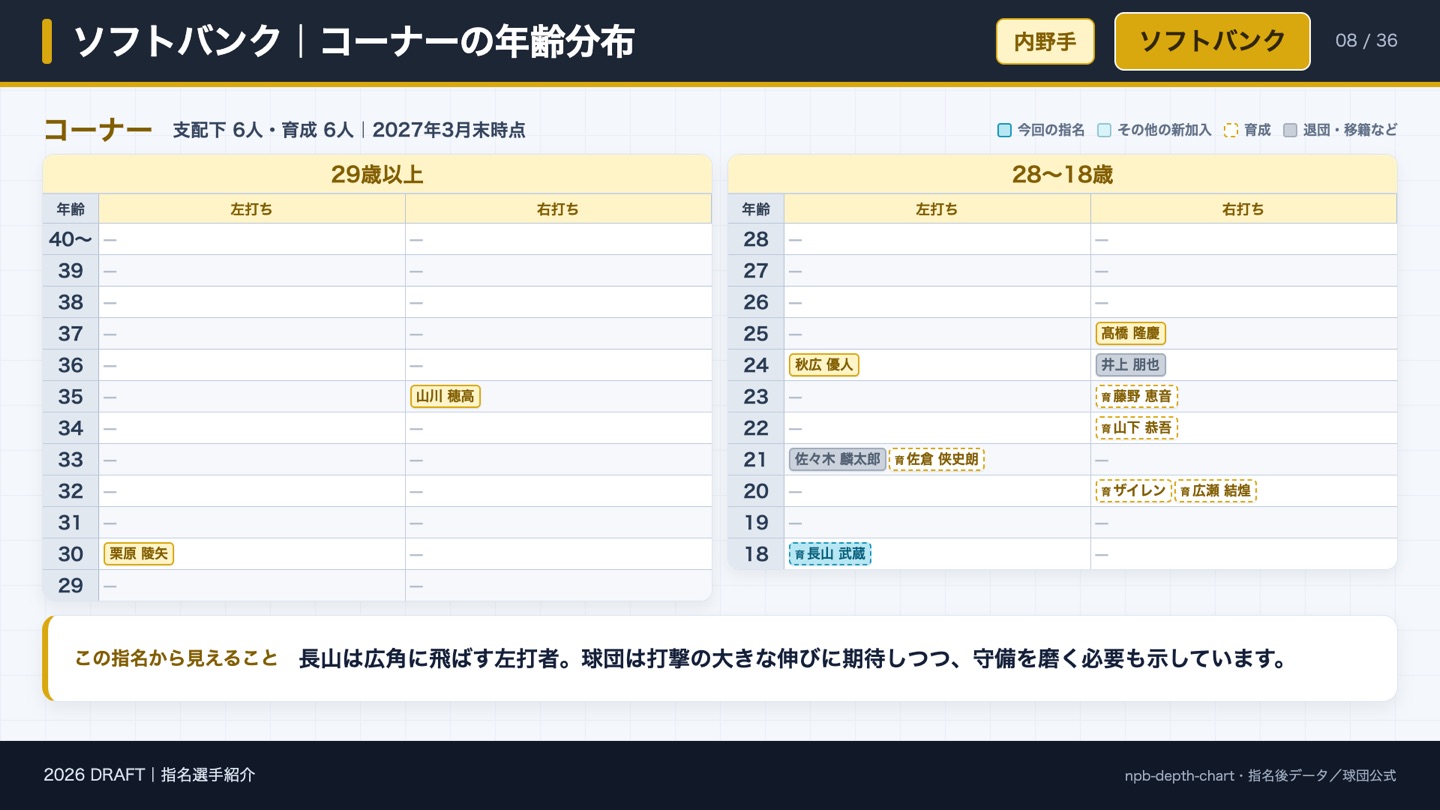Click the 28〜18歳 table heading

pyautogui.click(x=1062, y=174)
